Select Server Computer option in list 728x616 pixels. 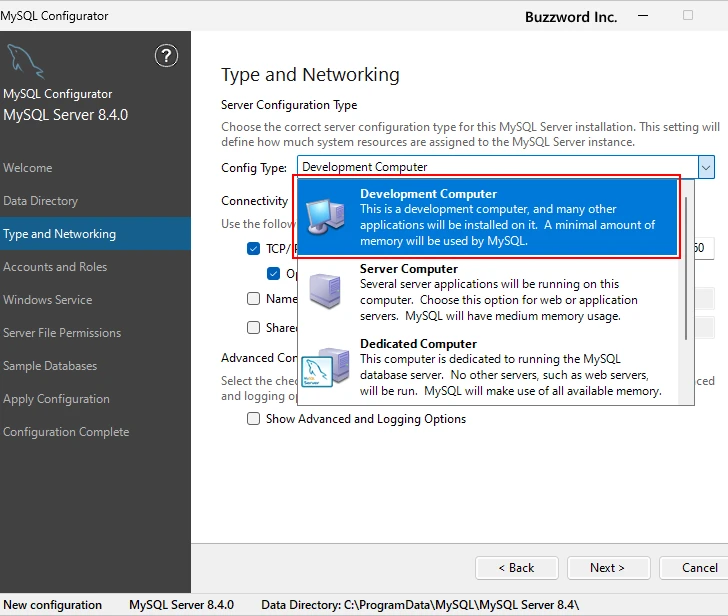pyautogui.click(x=487, y=292)
